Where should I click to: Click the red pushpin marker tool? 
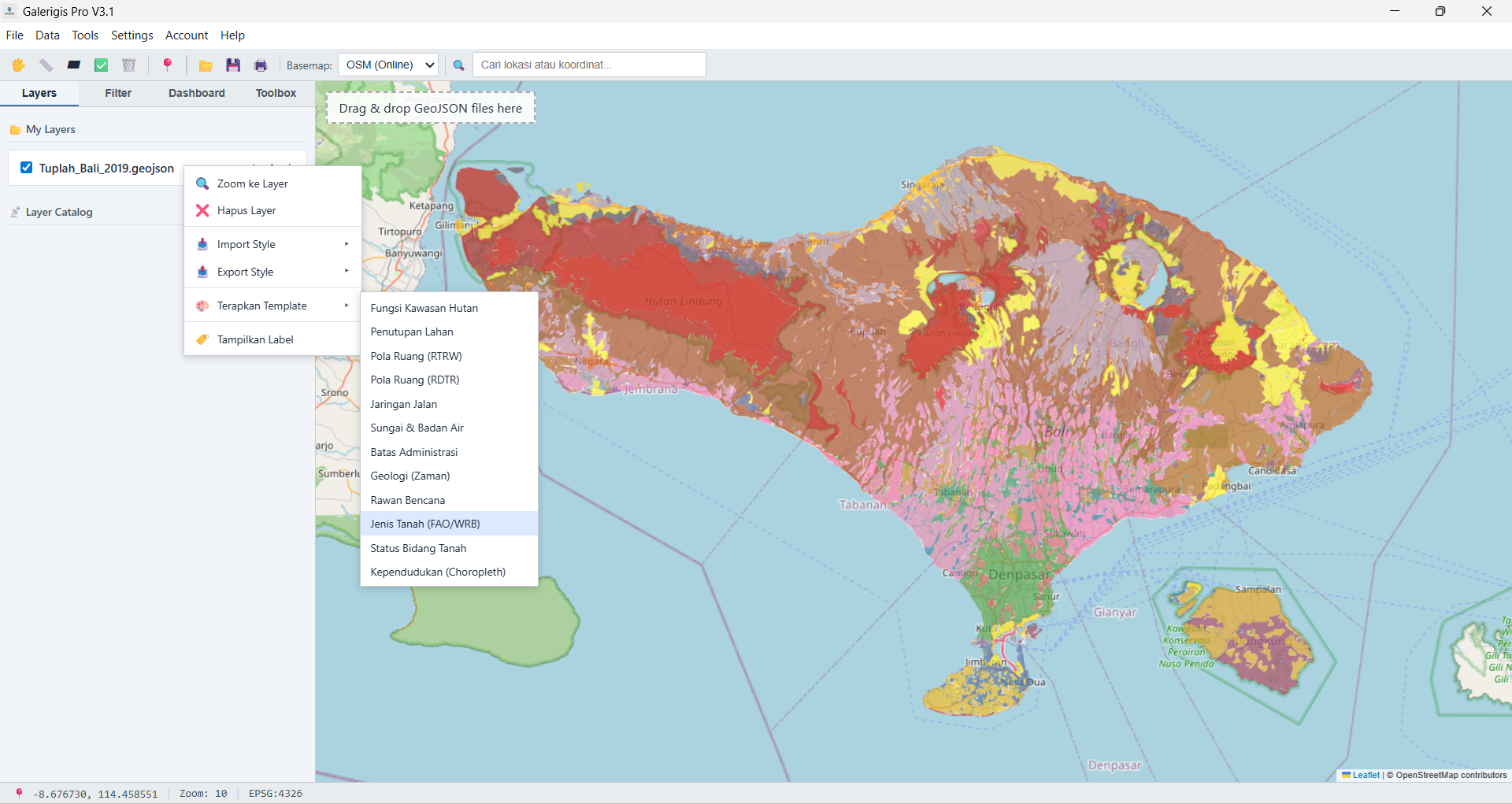click(x=167, y=65)
